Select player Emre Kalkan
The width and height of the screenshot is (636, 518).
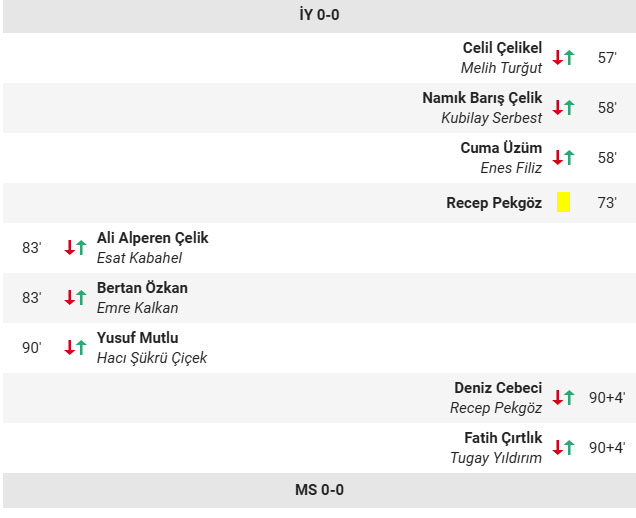coord(137,308)
